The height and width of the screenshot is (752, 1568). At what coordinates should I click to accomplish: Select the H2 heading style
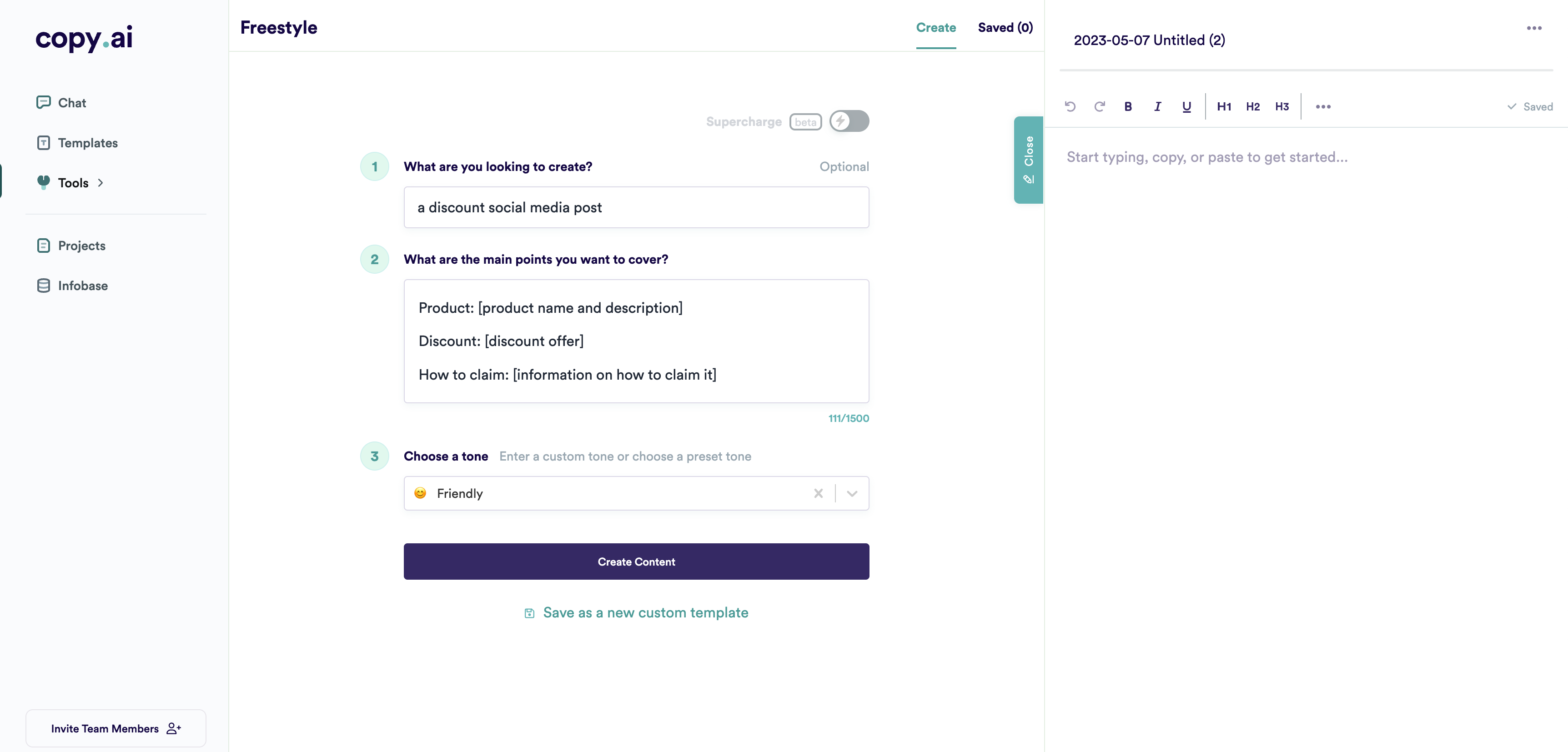click(x=1253, y=106)
